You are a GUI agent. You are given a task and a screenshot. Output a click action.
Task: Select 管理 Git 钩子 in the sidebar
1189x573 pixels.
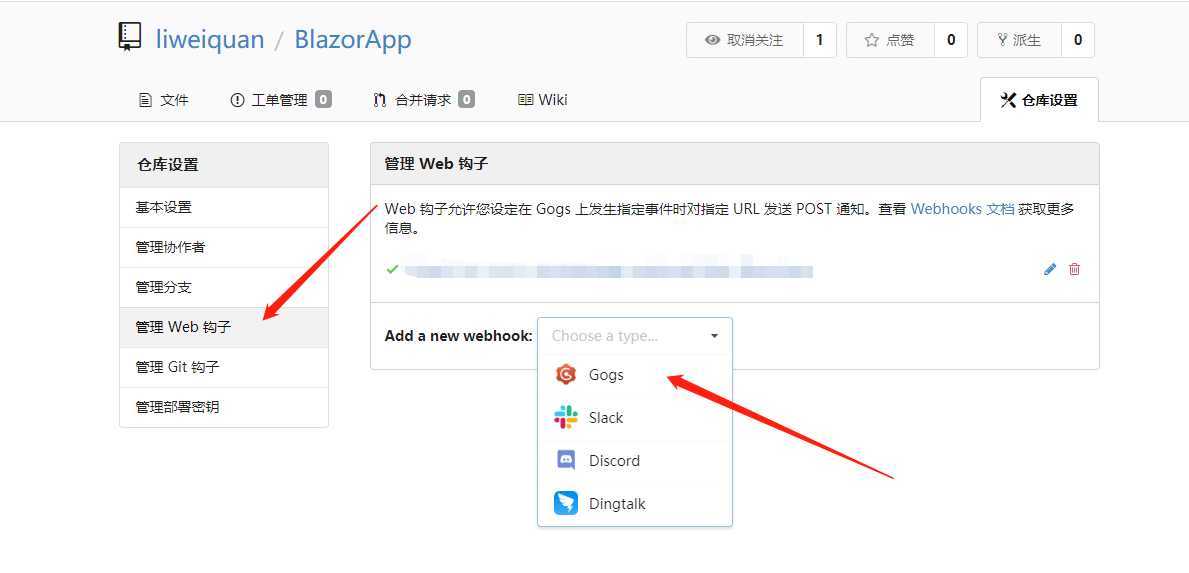coord(224,368)
